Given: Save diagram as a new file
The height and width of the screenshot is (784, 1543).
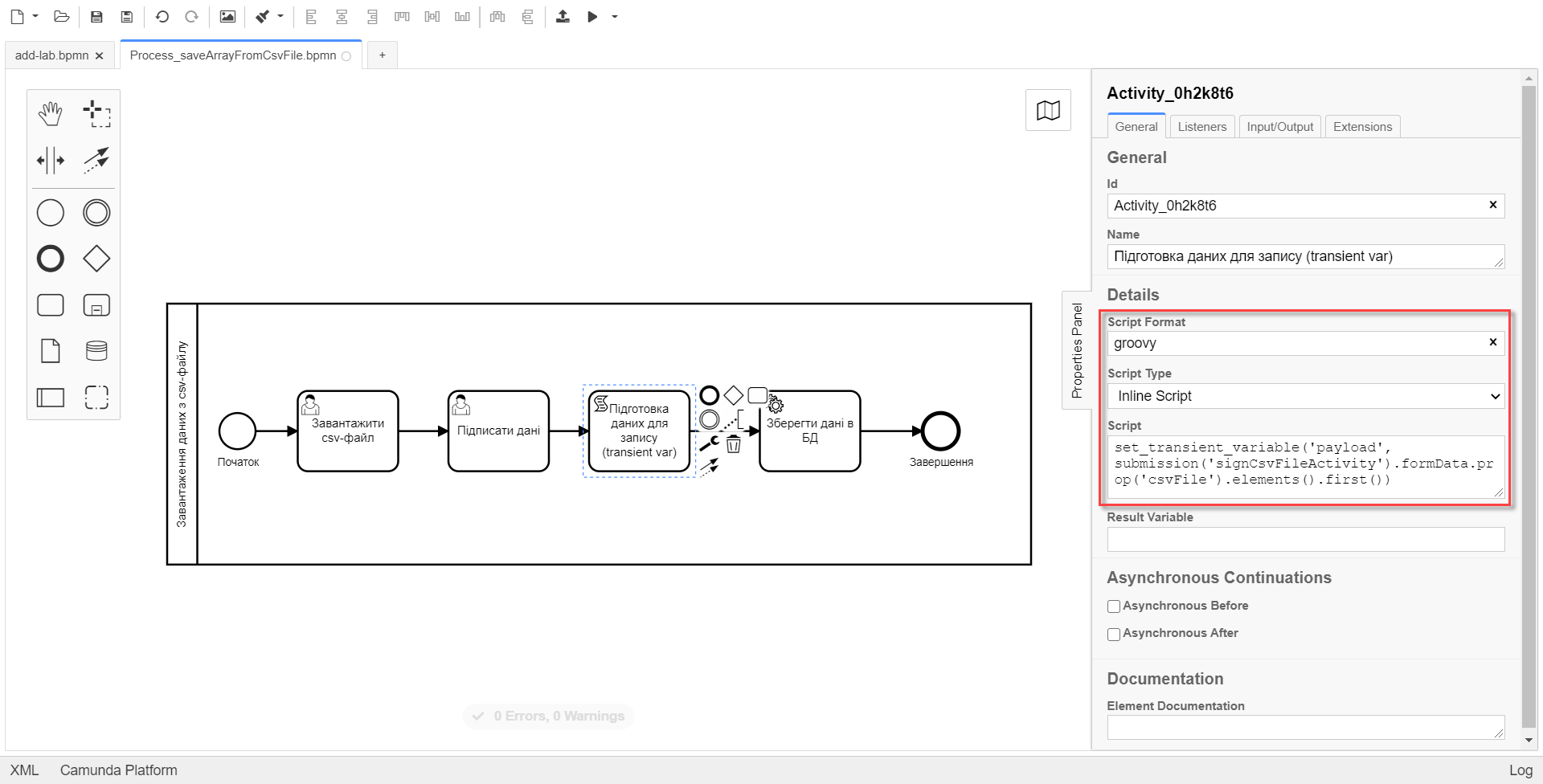Looking at the screenshot, I should pos(126,16).
